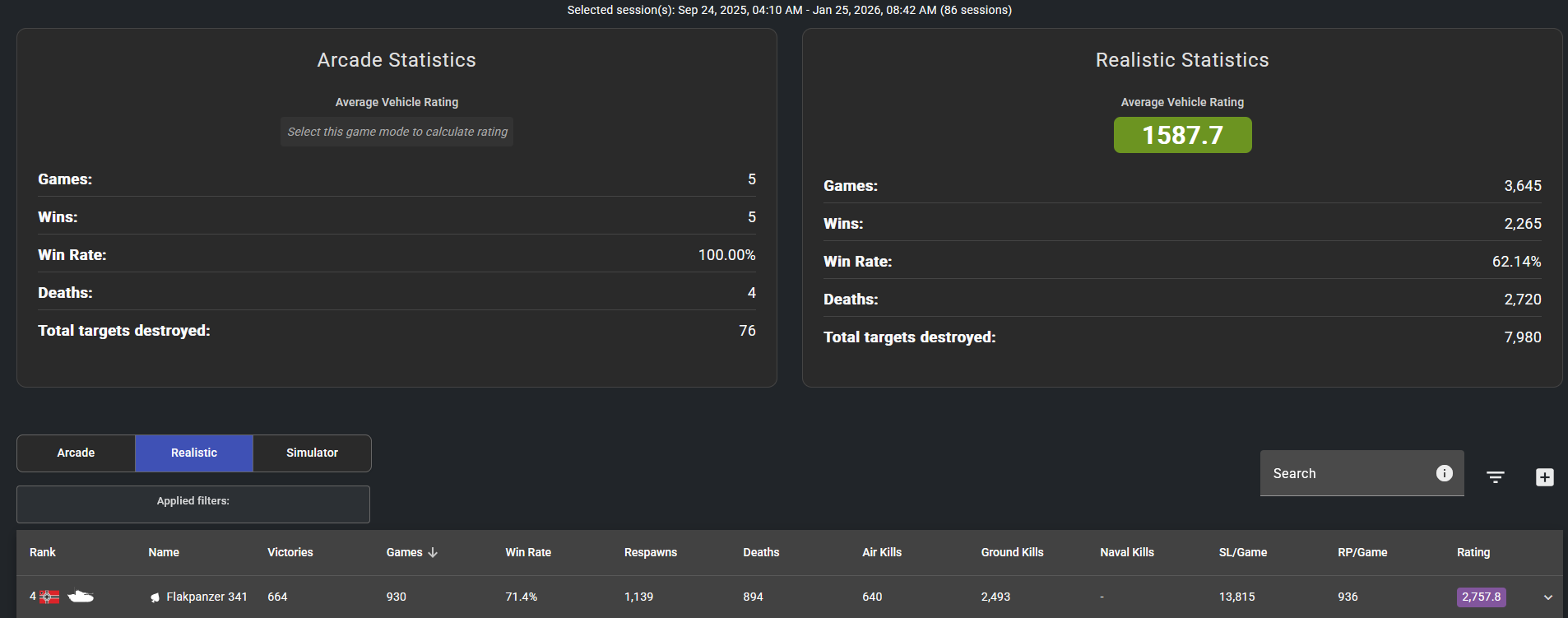
Task: Click the search info icon
Action: [1444, 473]
